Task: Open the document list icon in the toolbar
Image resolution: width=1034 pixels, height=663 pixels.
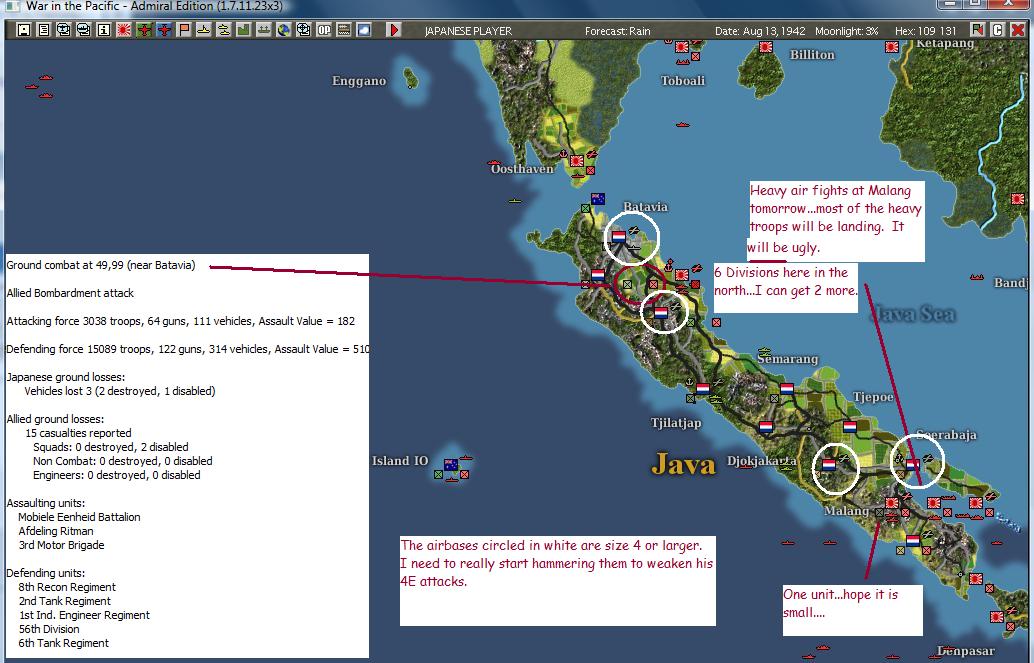Action: tap(44, 30)
